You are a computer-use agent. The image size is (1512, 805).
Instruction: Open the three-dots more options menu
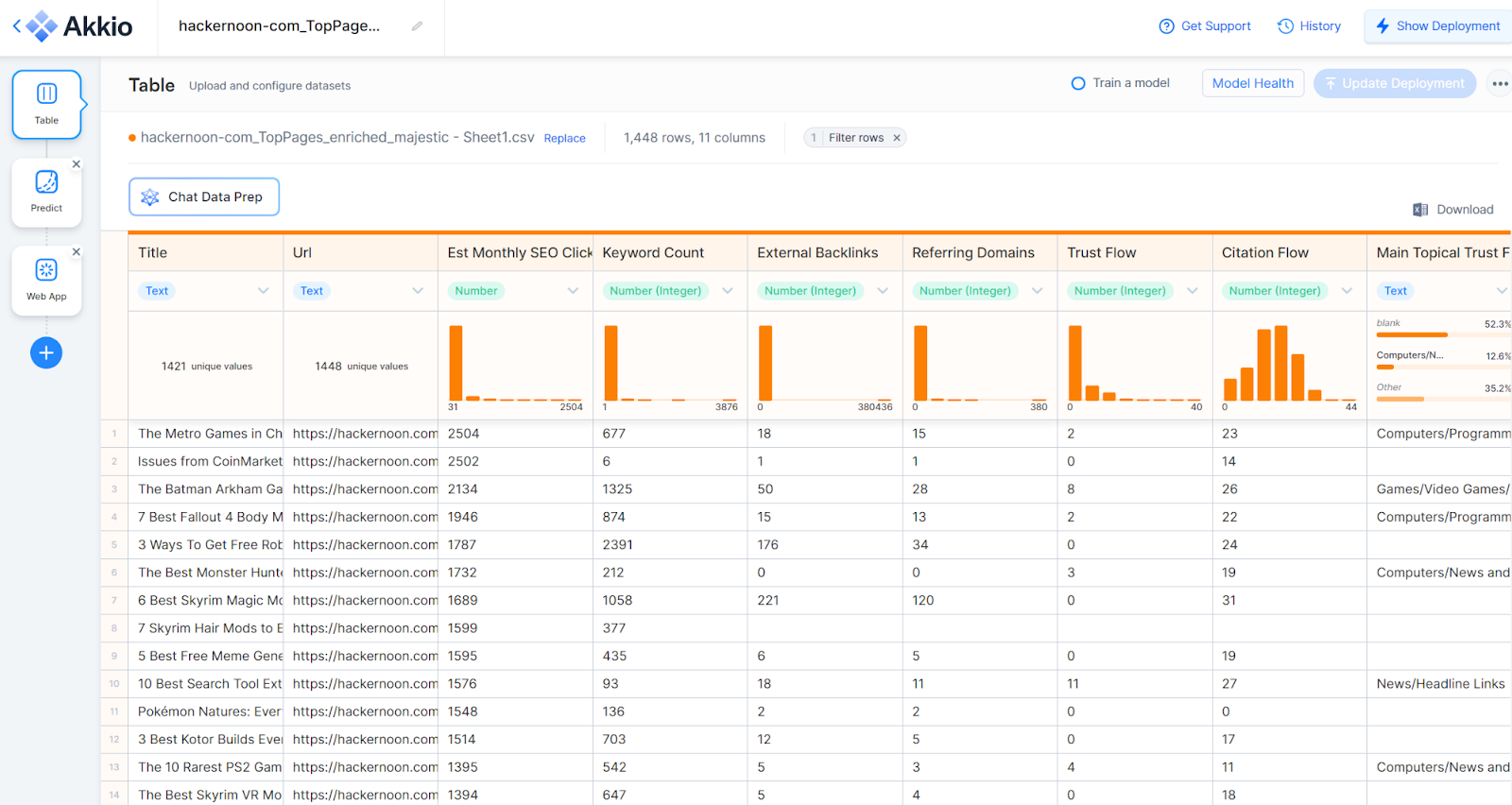tap(1500, 83)
